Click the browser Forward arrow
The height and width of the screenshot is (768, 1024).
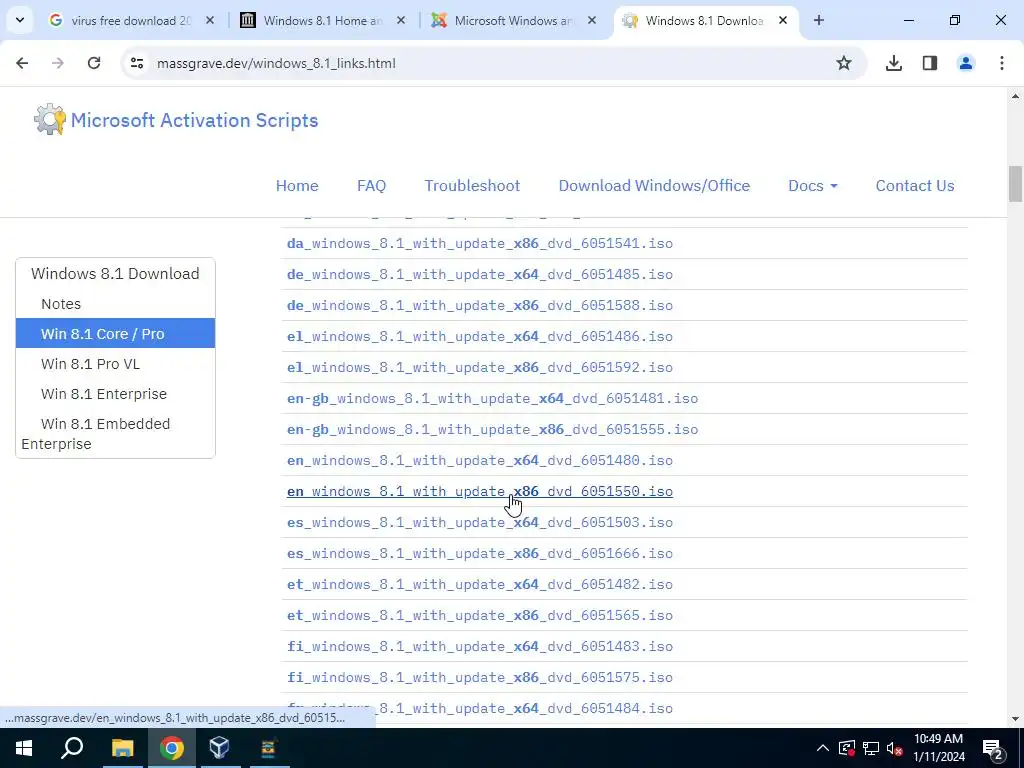click(58, 63)
